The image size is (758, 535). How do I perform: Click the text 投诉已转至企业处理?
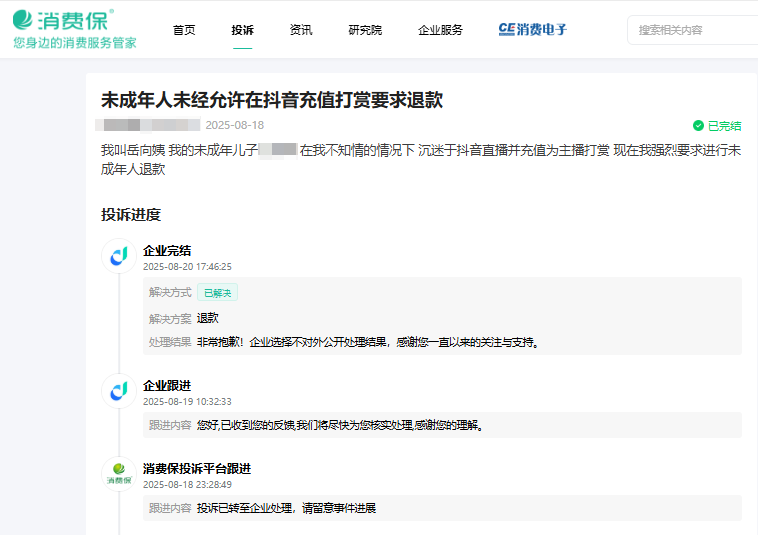coord(286,508)
